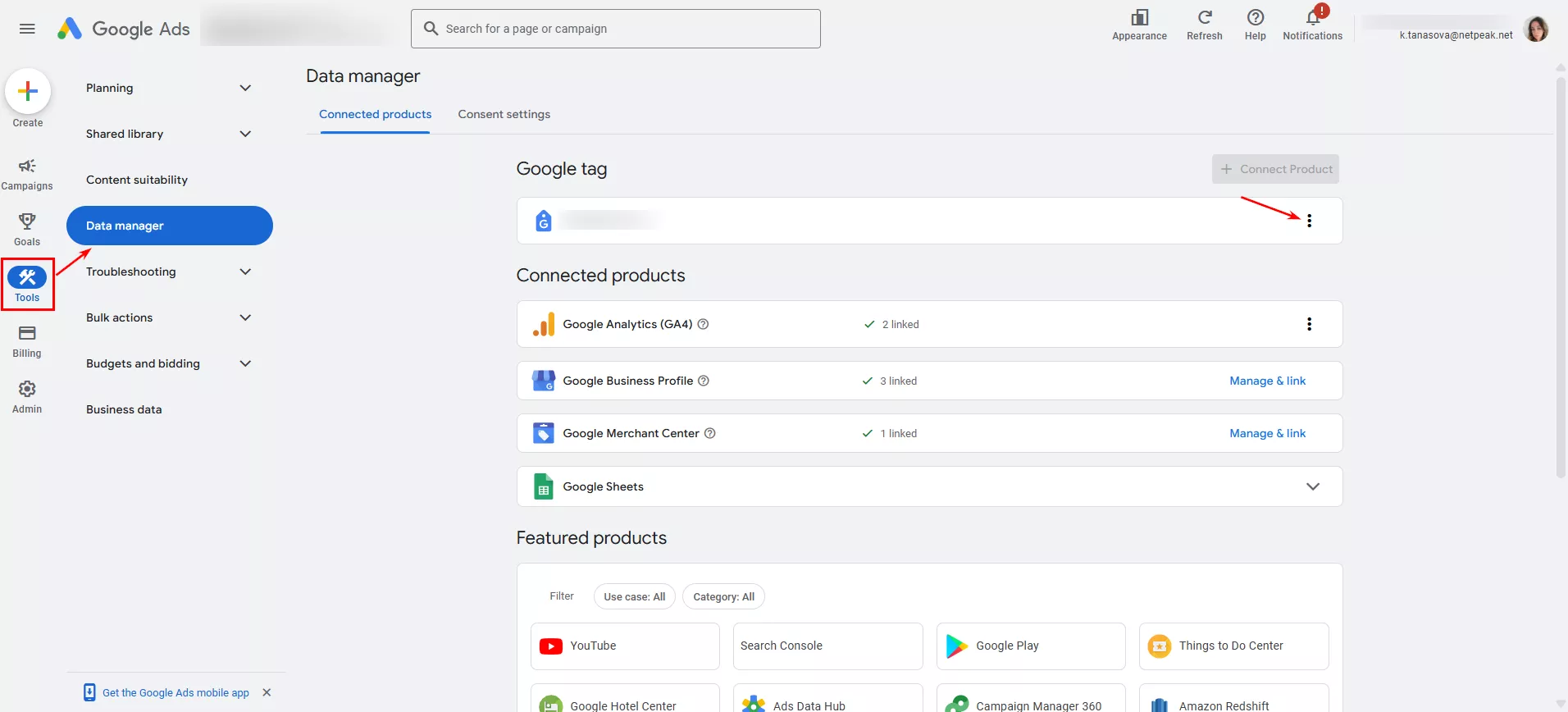Select the YouTube featured product card
This screenshot has height=712, width=1568.
pos(625,646)
